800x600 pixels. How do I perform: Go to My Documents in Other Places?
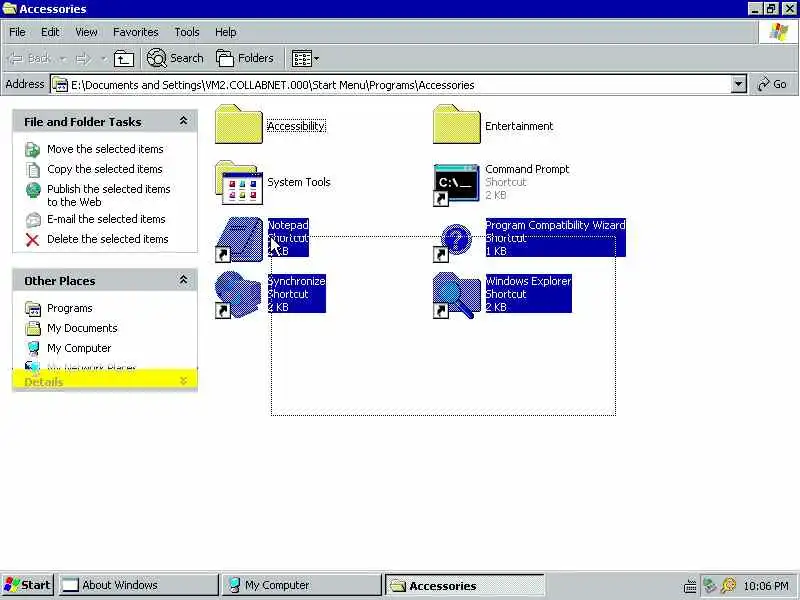click(82, 328)
